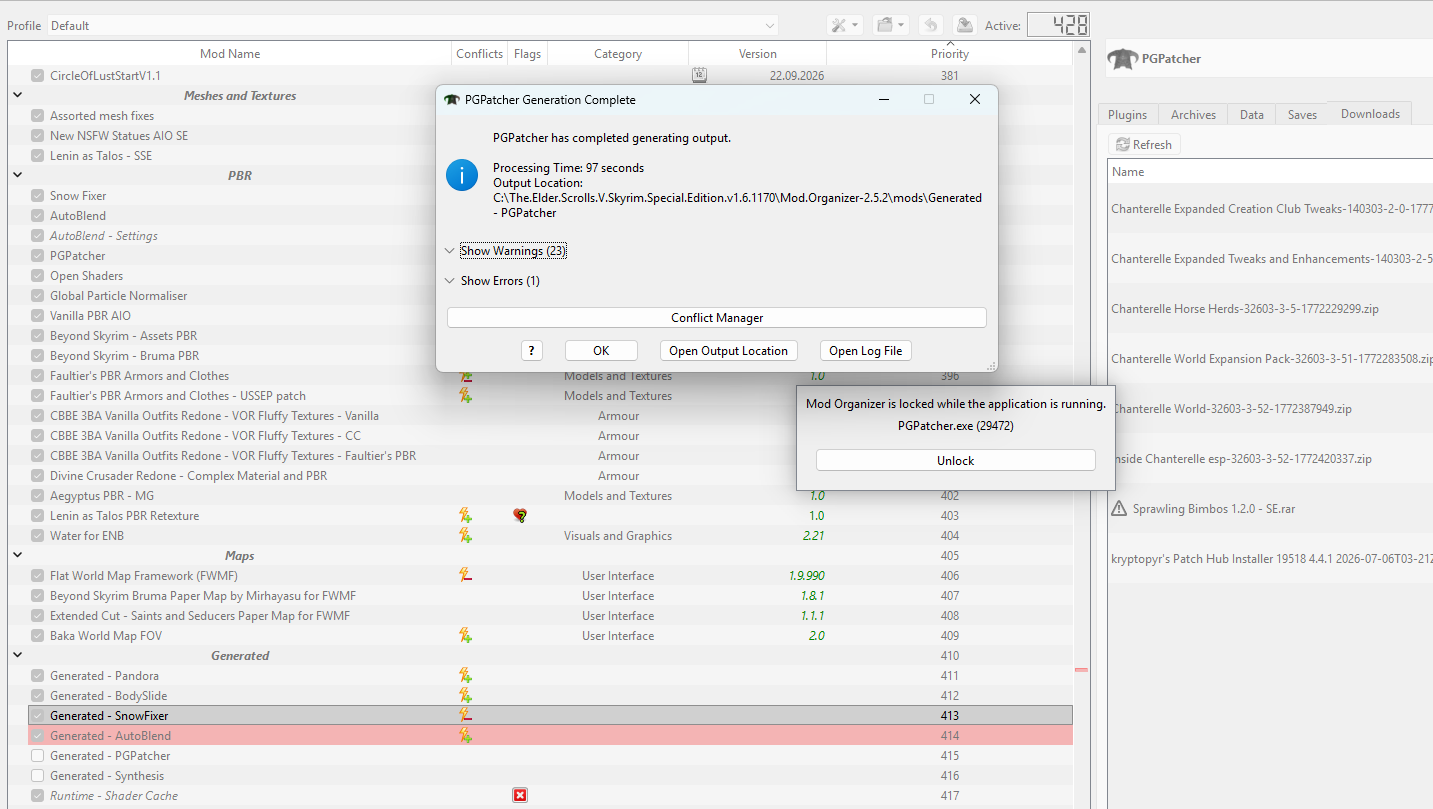Toggle the Baka World Map FOV checkbox

[37, 636]
